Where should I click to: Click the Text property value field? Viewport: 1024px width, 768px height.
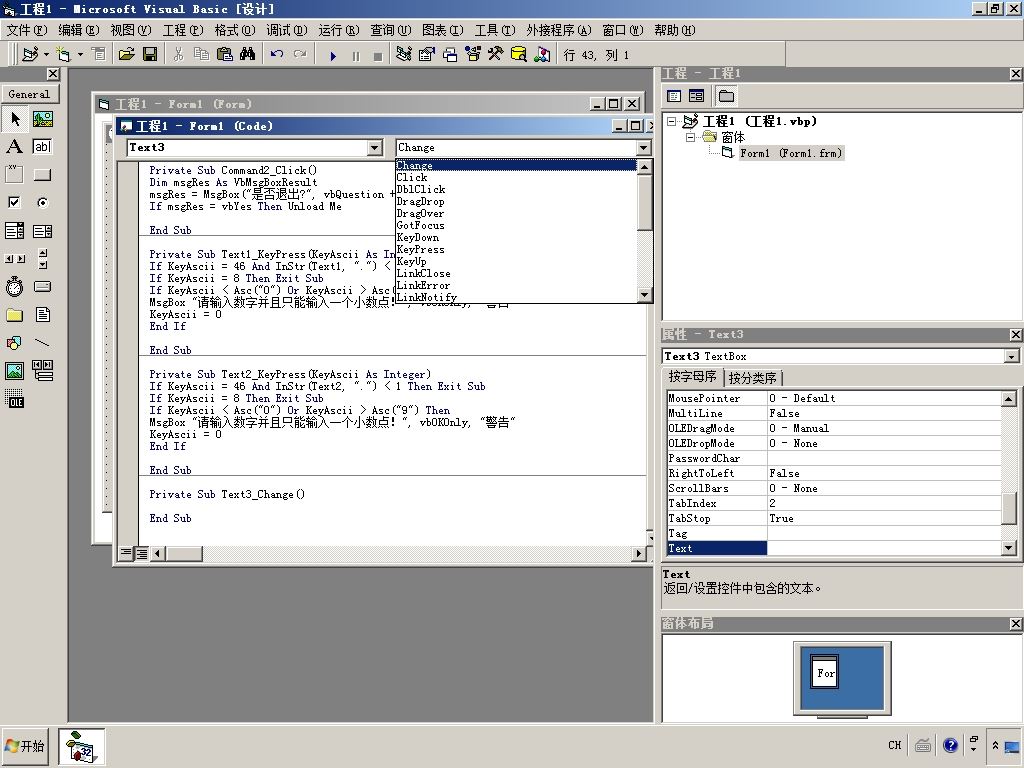click(884, 549)
